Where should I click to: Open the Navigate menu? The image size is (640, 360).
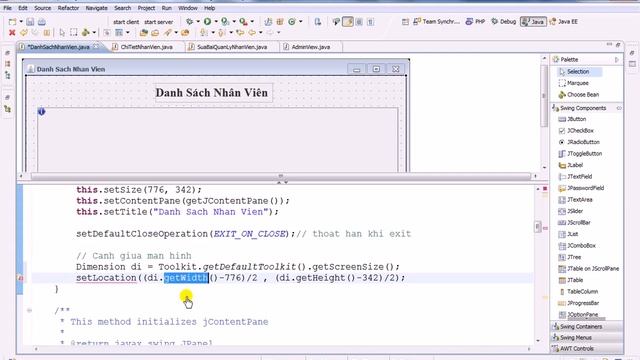[97, 8]
